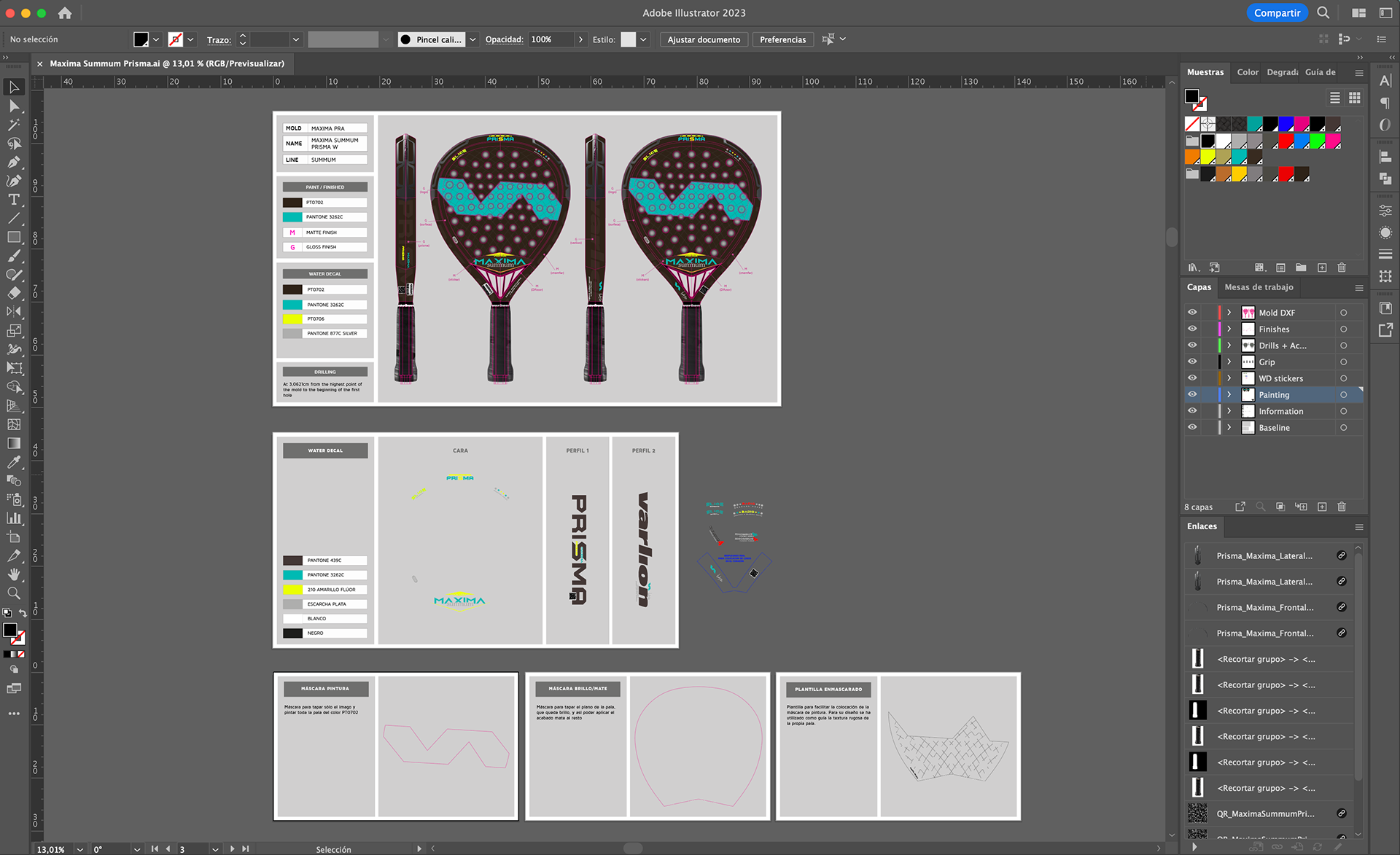Open the fill color dropdown
This screenshot has height=855, width=1400.
tap(156, 39)
